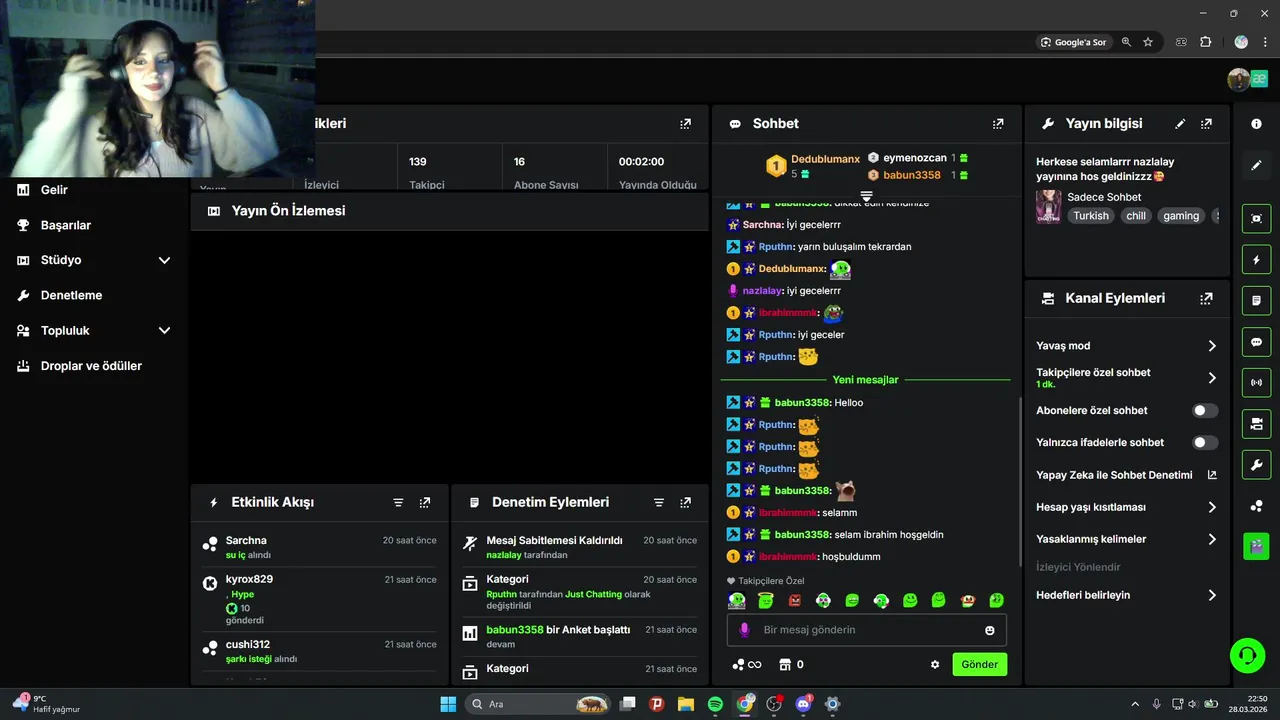Click the Just Chatting category thumbnail
This screenshot has height=720, width=1280.
click(1049, 206)
